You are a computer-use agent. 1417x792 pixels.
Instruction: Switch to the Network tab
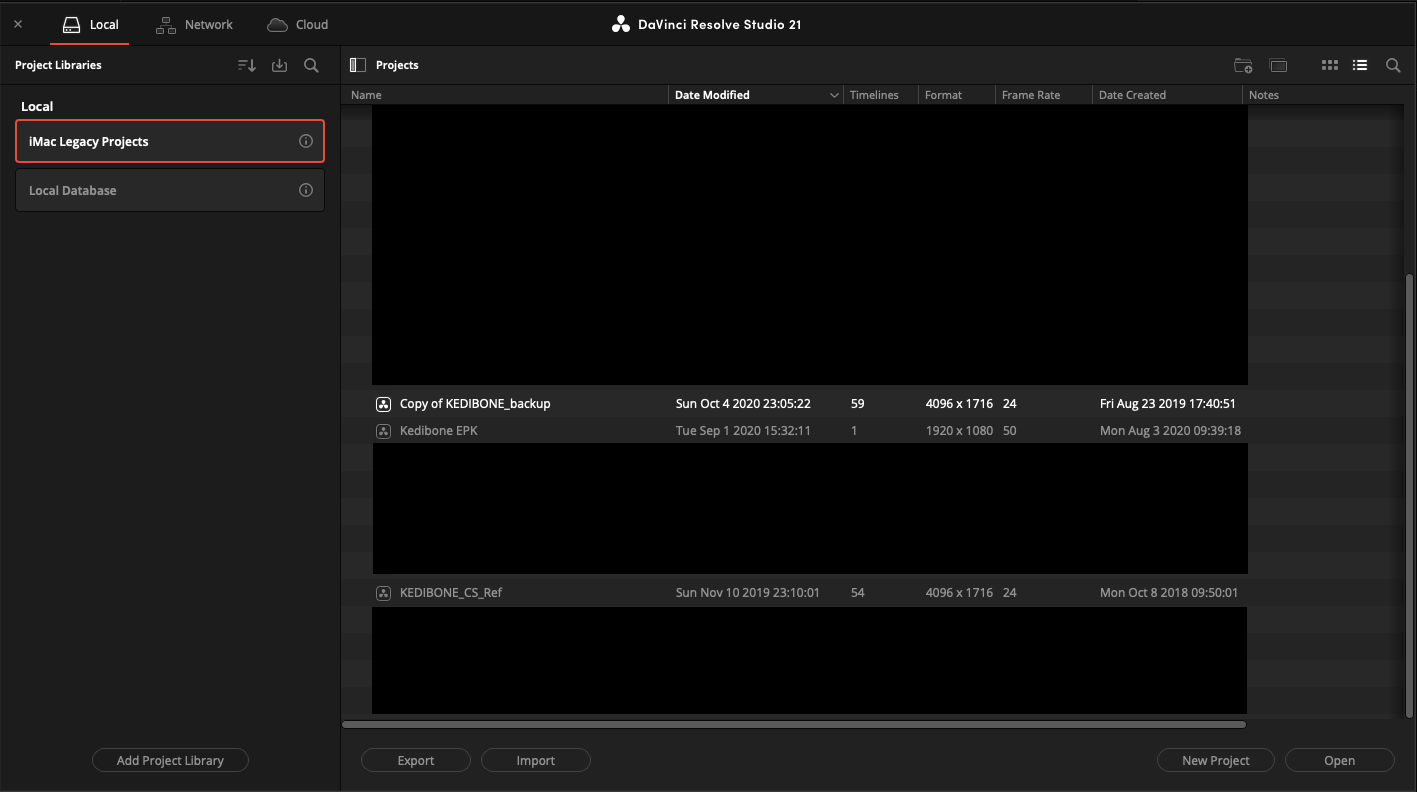(x=194, y=24)
